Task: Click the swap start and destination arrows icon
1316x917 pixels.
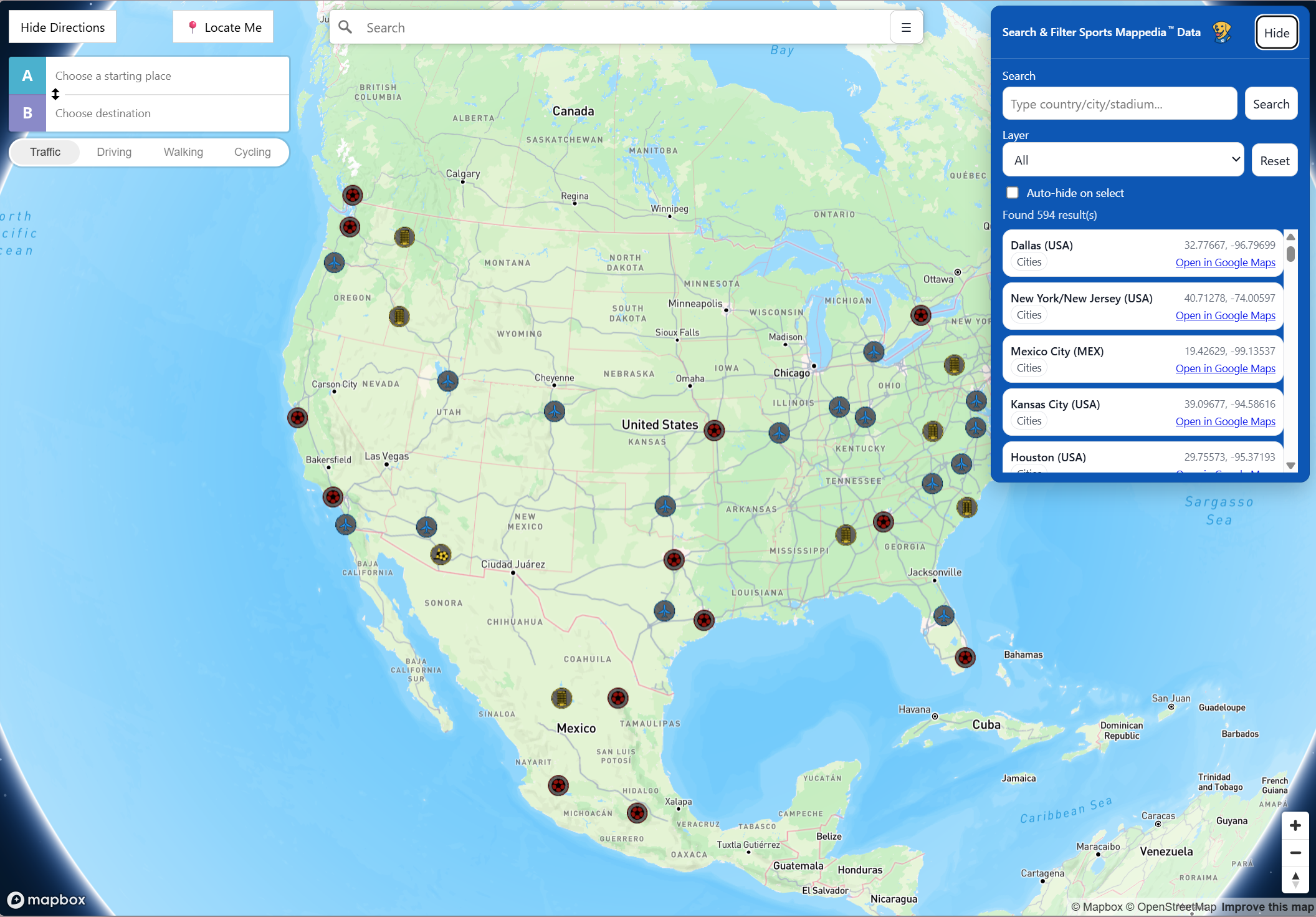Action: point(55,94)
